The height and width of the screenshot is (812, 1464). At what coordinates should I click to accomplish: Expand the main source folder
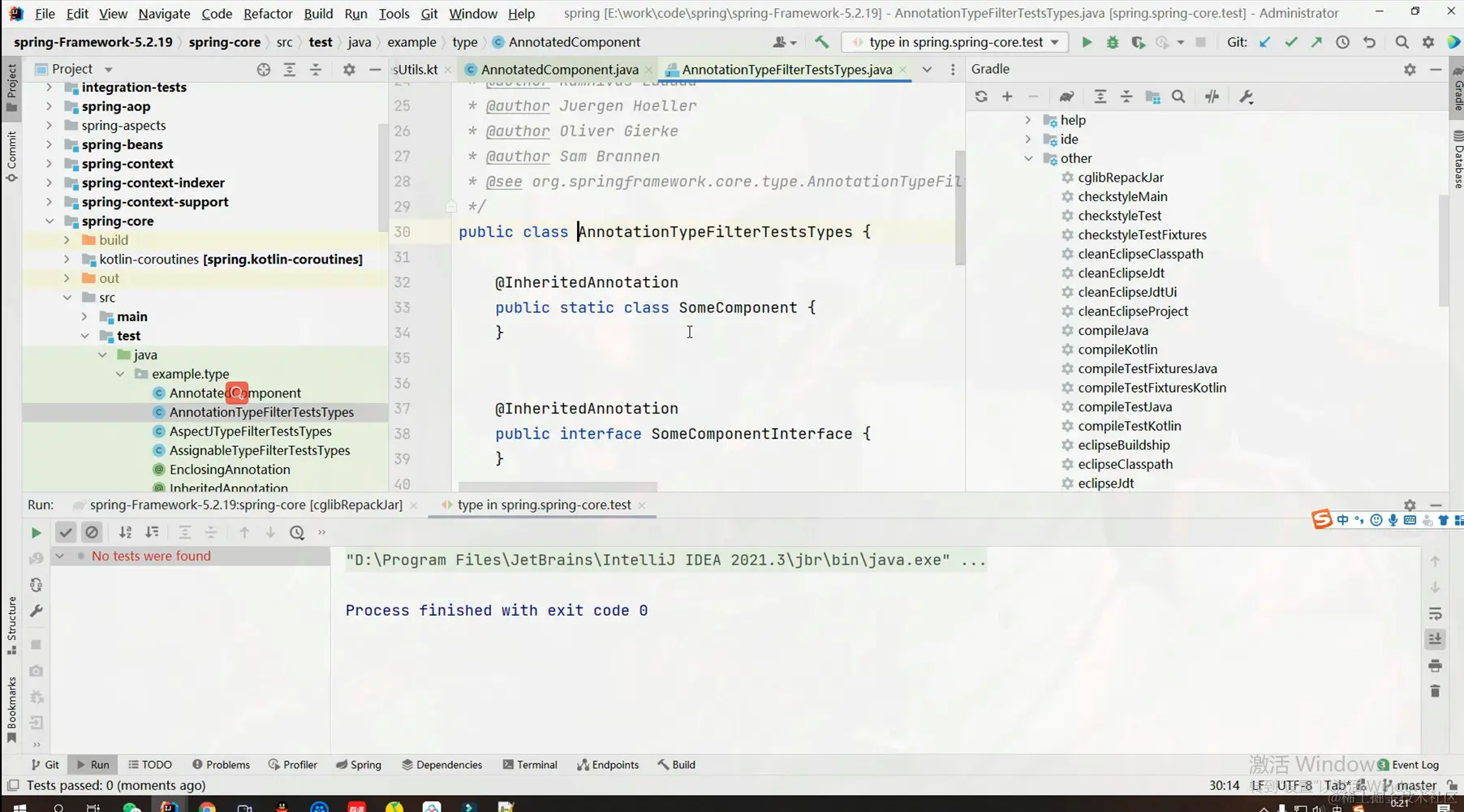coord(84,316)
